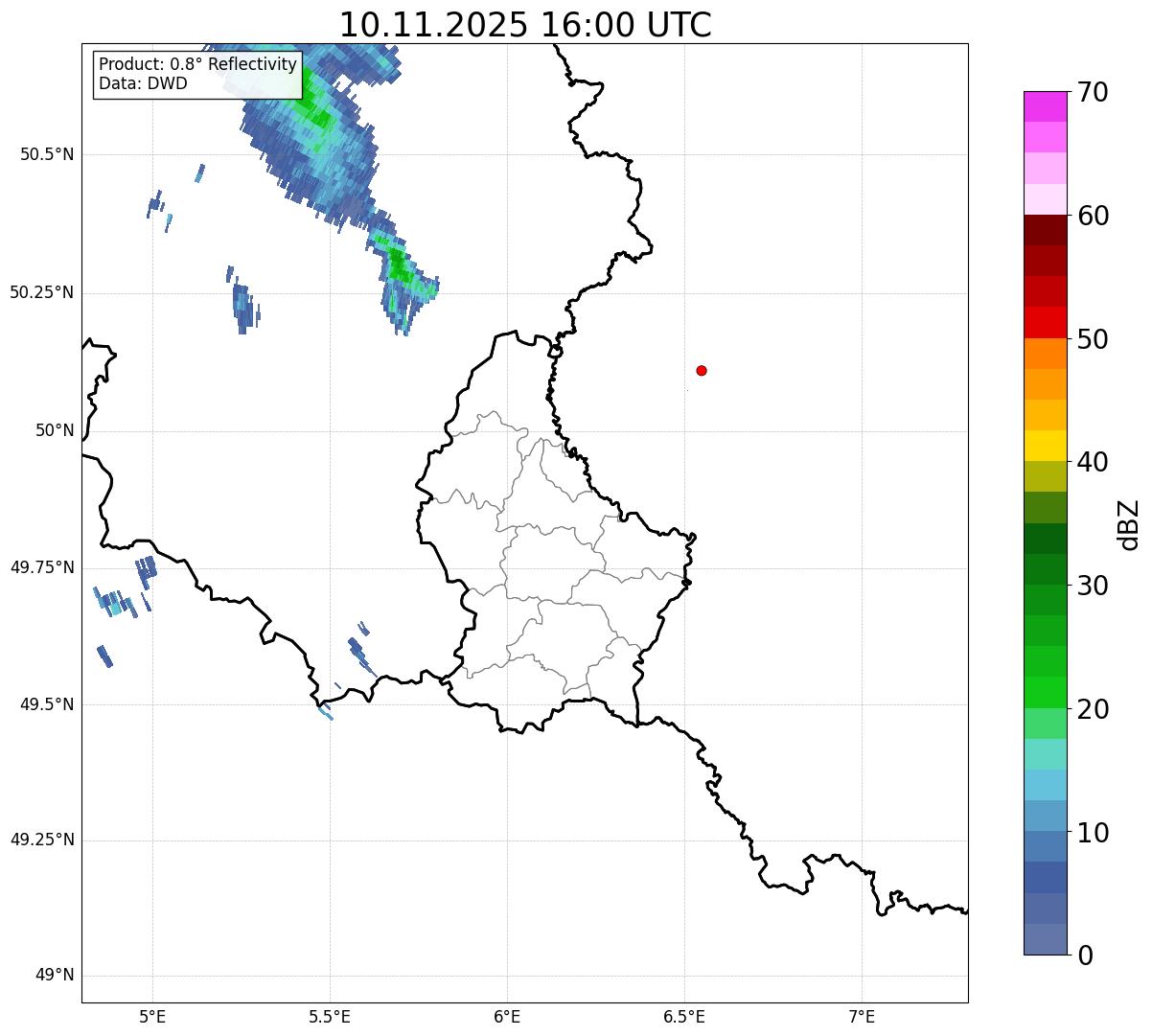Click the longitude label '7°E'
This screenshot has height=1036, width=1152.
point(862,1016)
